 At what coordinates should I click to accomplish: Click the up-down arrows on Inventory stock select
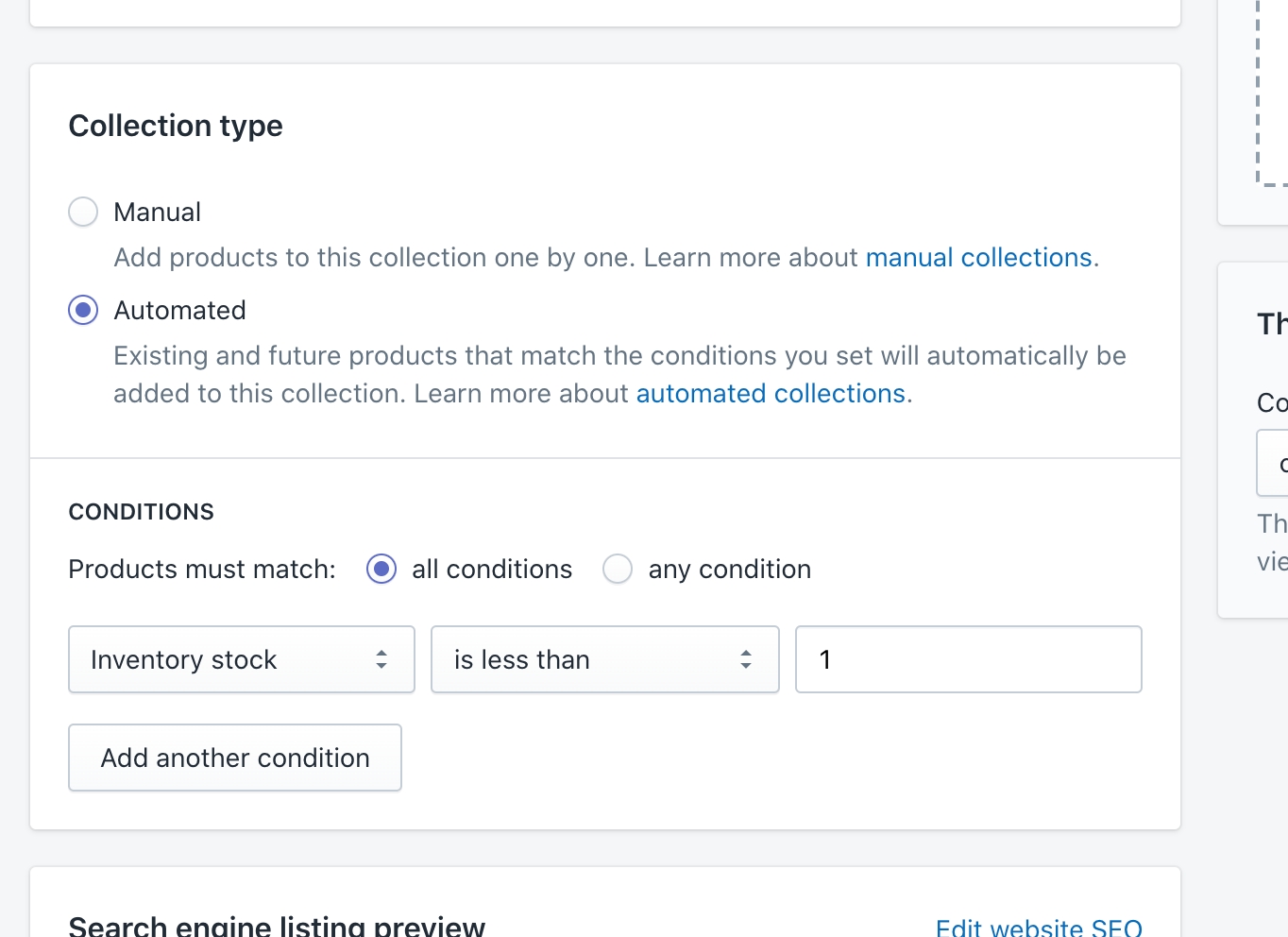[381, 659]
